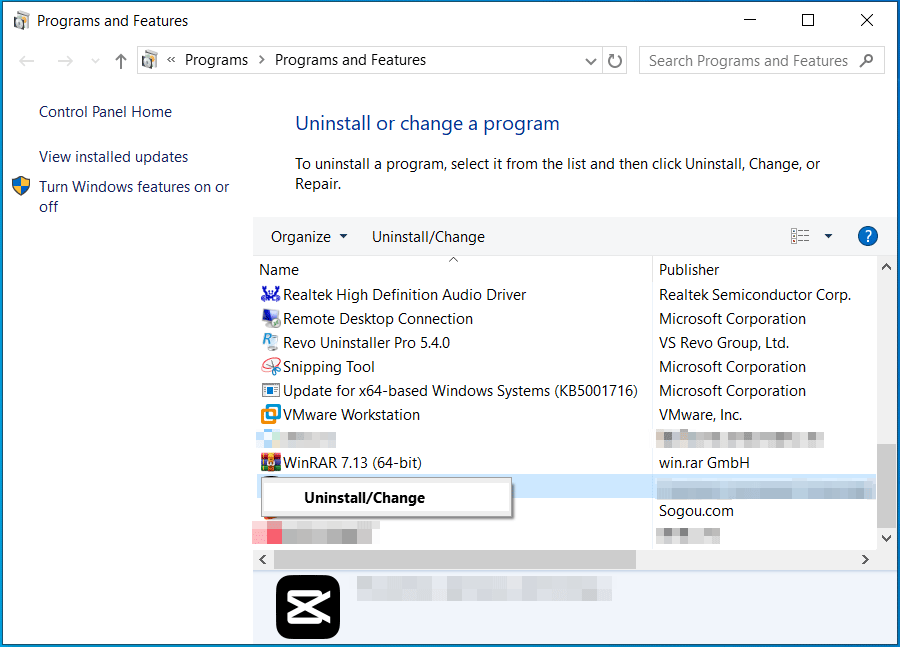
Task: Click the Snipping Tool icon
Action: pyautogui.click(x=270, y=366)
